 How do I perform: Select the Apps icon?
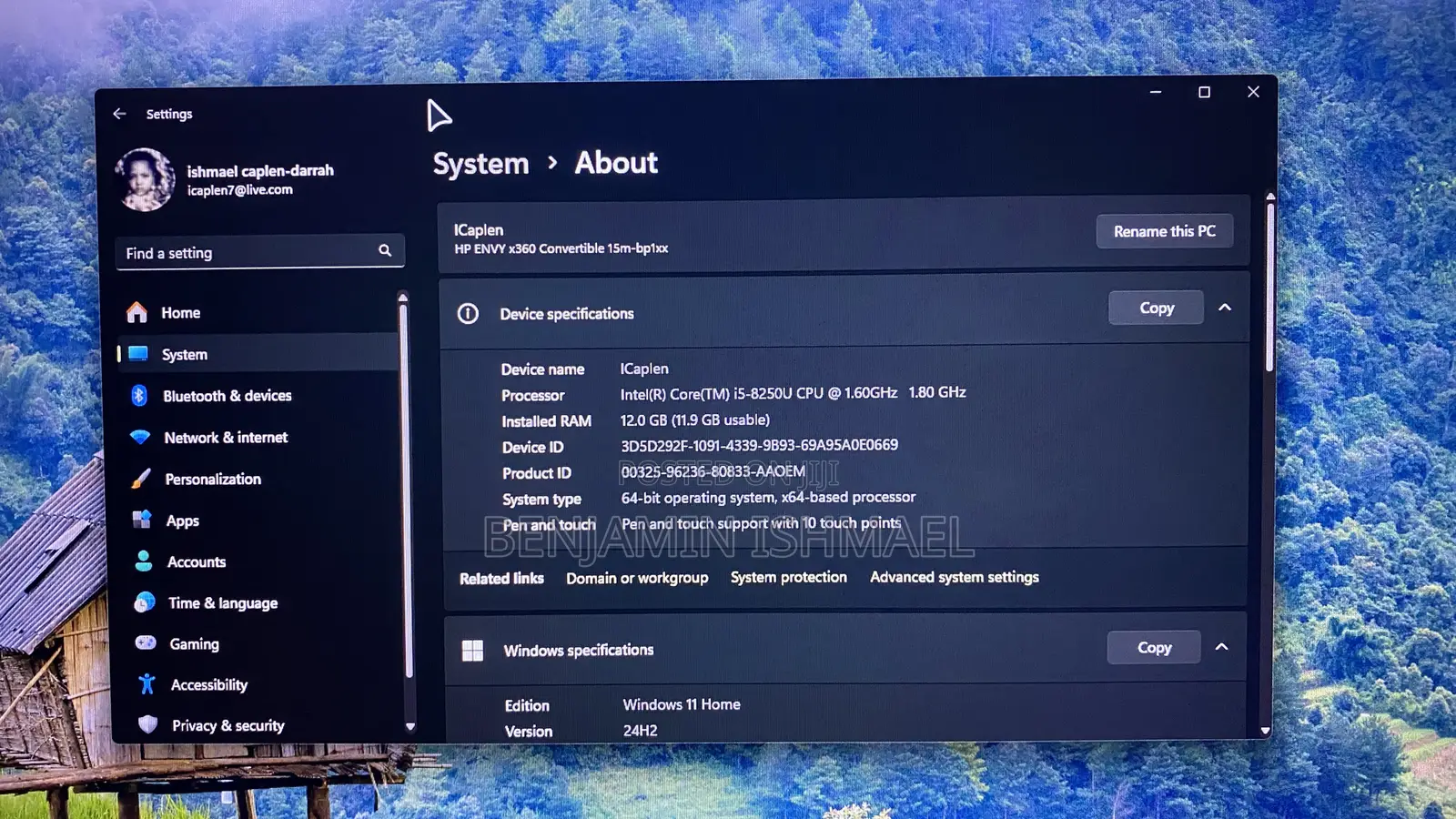click(142, 520)
